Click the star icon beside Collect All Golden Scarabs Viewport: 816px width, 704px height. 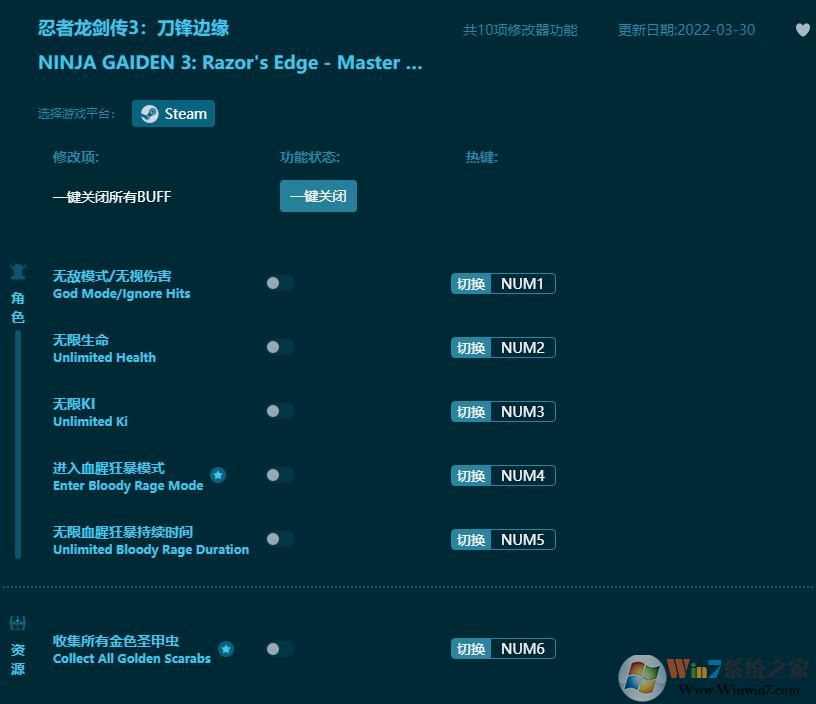[226, 648]
